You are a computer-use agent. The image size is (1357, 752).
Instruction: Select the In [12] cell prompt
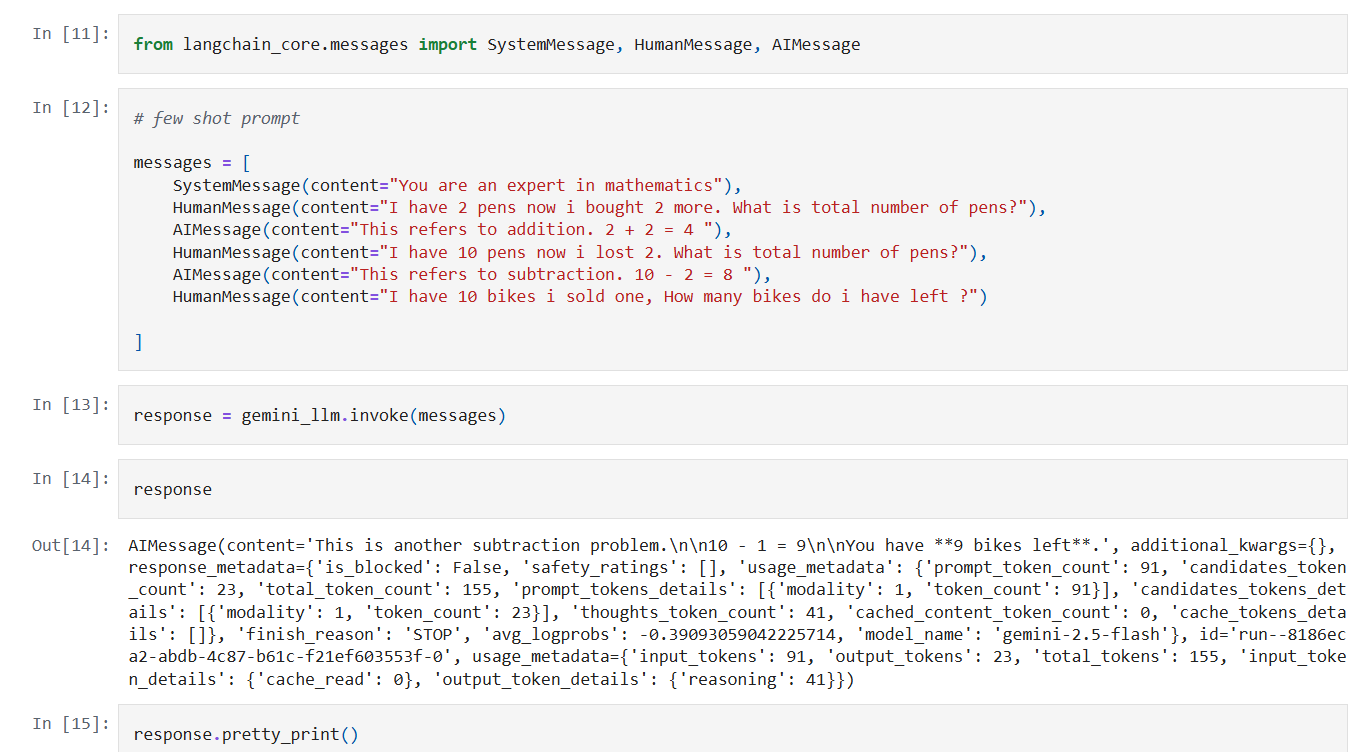pos(70,108)
